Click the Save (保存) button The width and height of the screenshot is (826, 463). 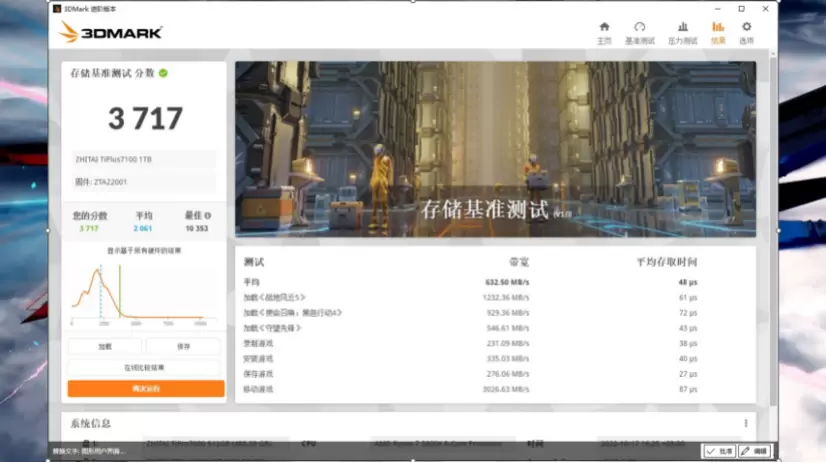[183, 346]
